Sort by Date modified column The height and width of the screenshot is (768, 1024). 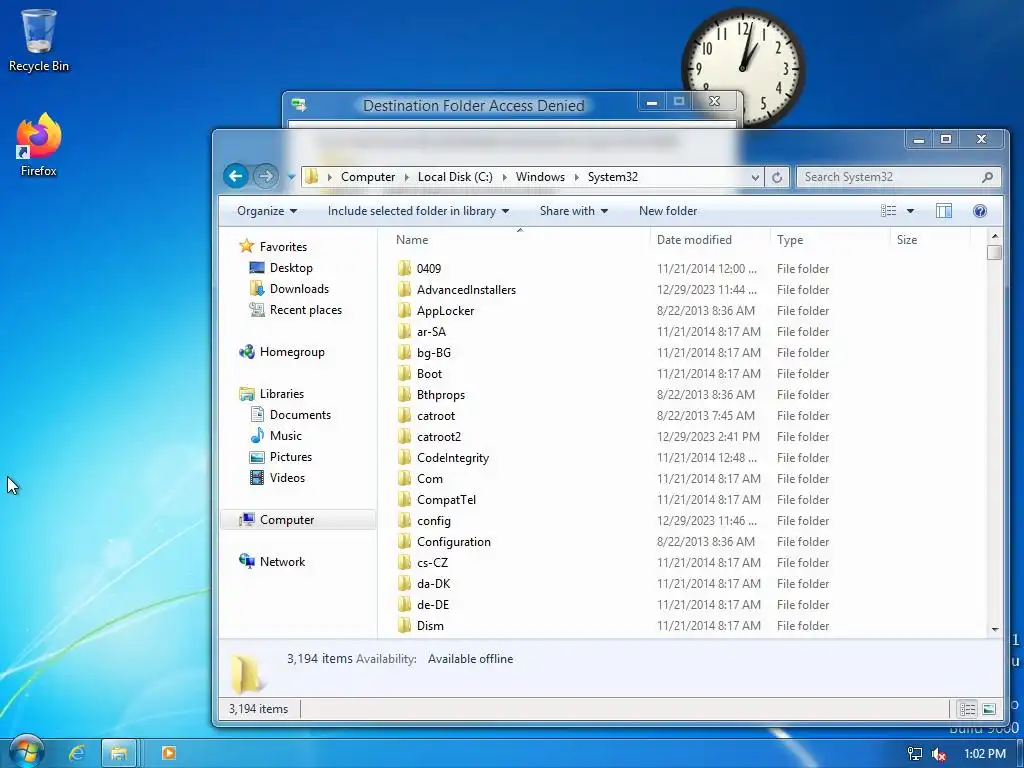point(710,240)
